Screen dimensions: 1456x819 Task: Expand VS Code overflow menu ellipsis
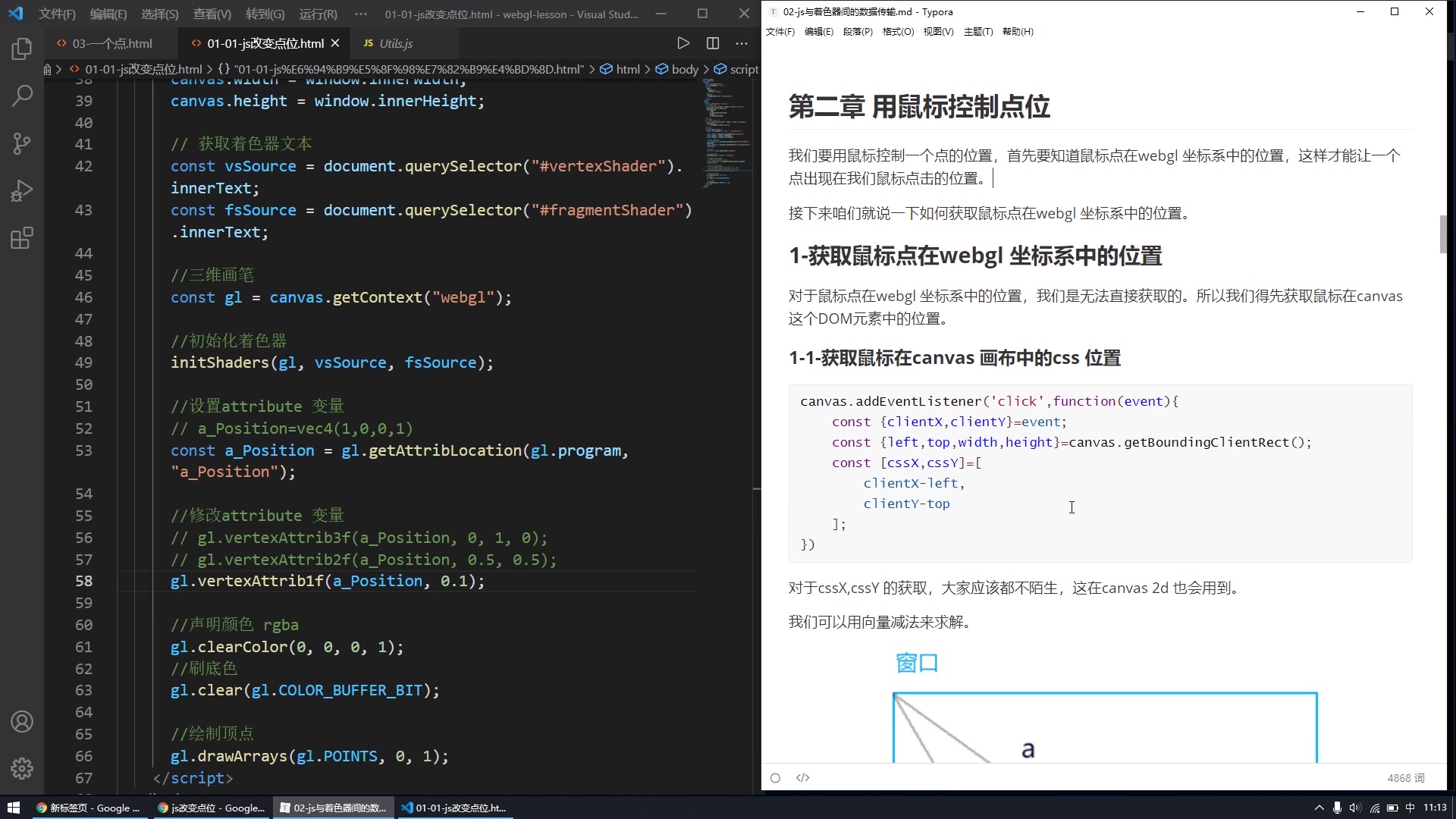pyautogui.click(x=361, y=14)
